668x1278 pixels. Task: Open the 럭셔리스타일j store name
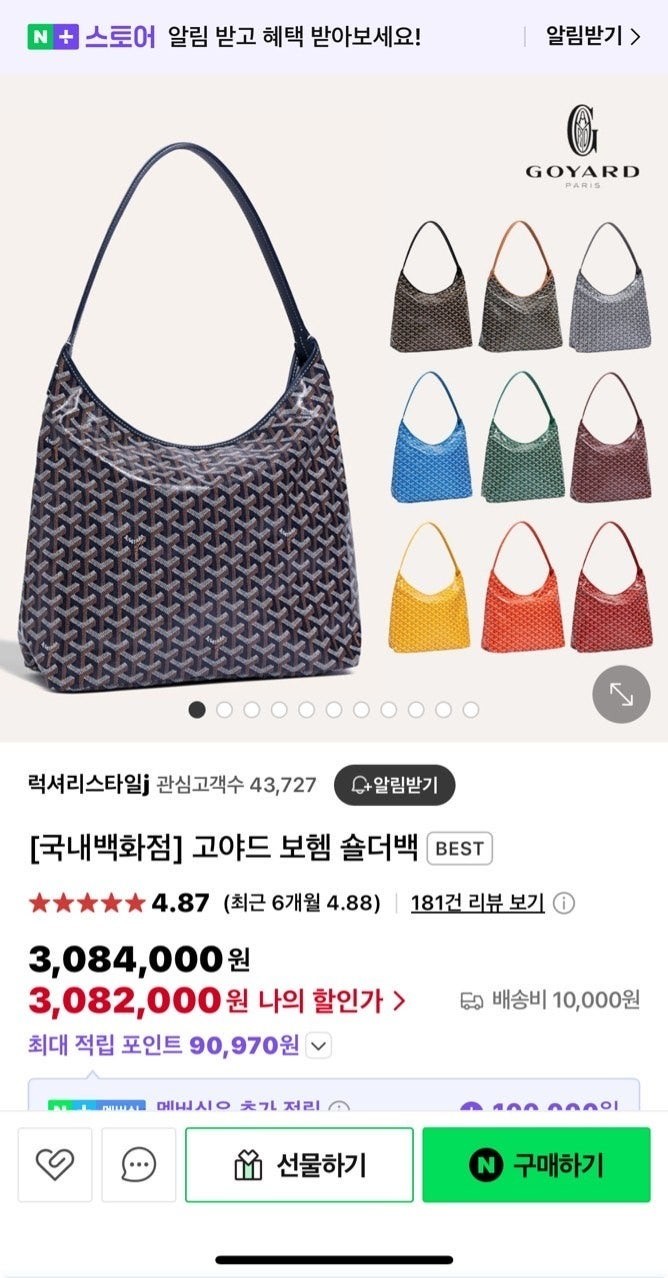point(89,785)
